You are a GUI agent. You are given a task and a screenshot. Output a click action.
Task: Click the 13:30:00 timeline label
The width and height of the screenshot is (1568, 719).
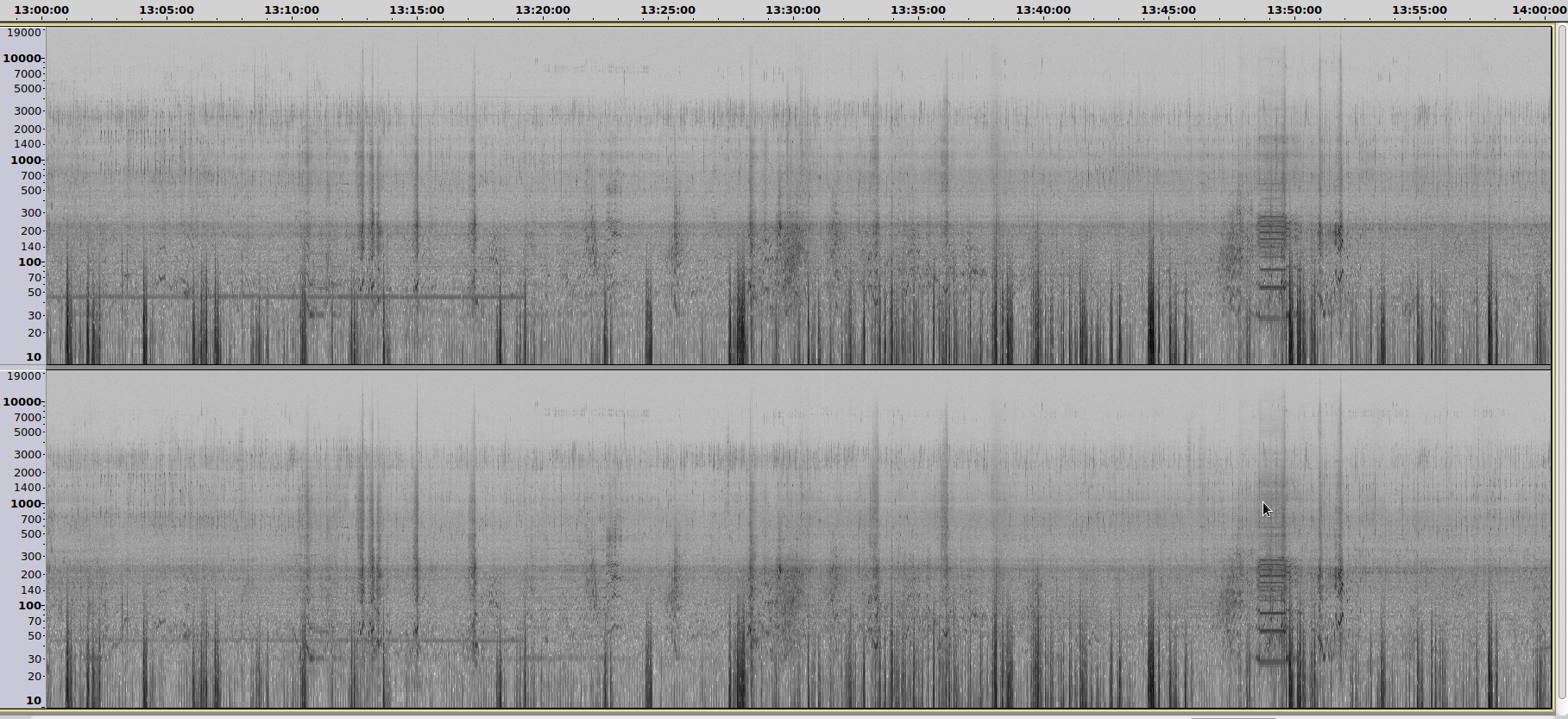(x=793, y=10)
